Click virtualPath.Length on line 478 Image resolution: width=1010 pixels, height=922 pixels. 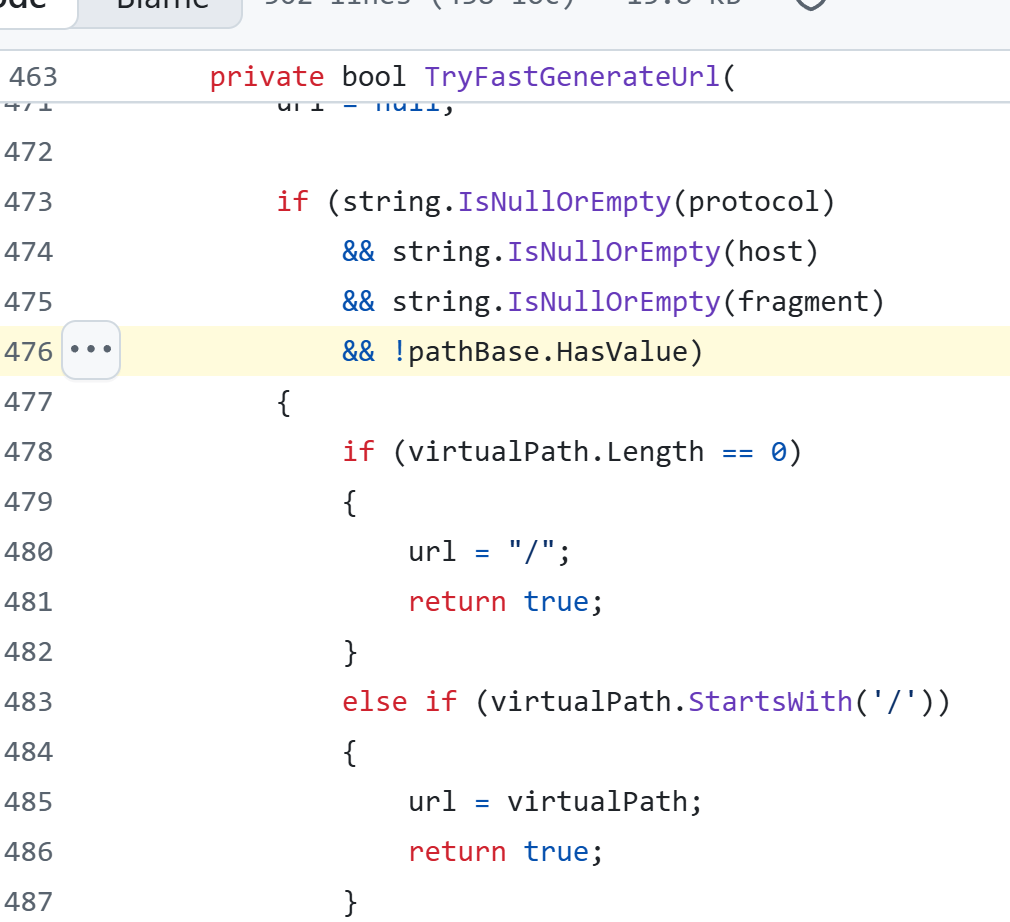pos(556,452)
